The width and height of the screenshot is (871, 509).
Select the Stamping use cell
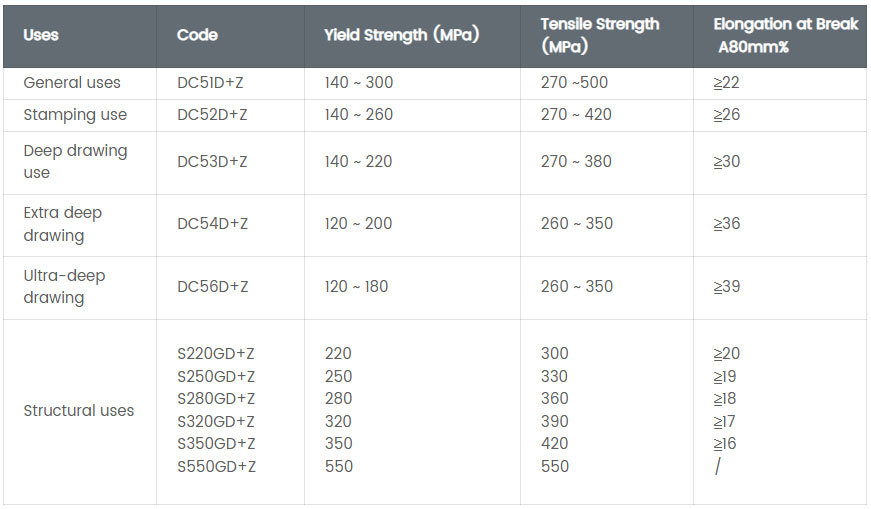coord(75,115)
